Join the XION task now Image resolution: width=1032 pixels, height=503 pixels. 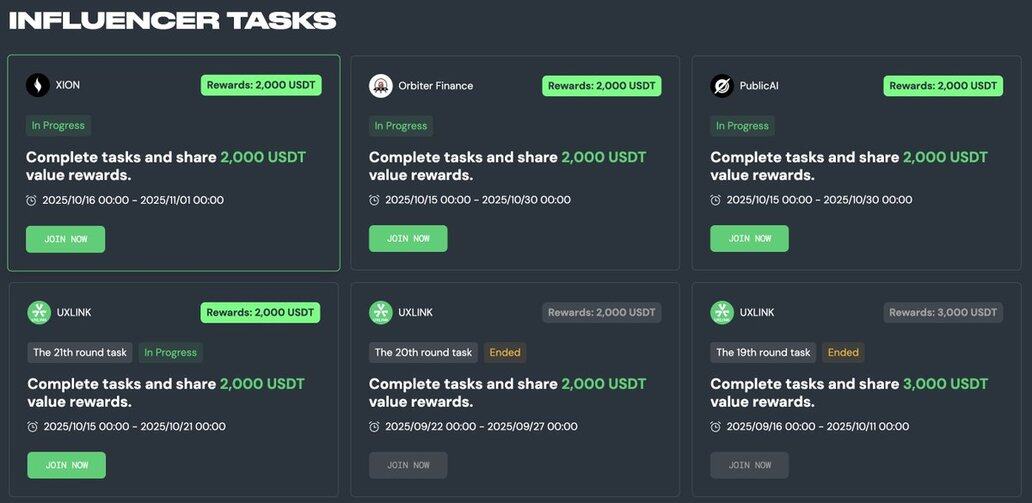65,239
